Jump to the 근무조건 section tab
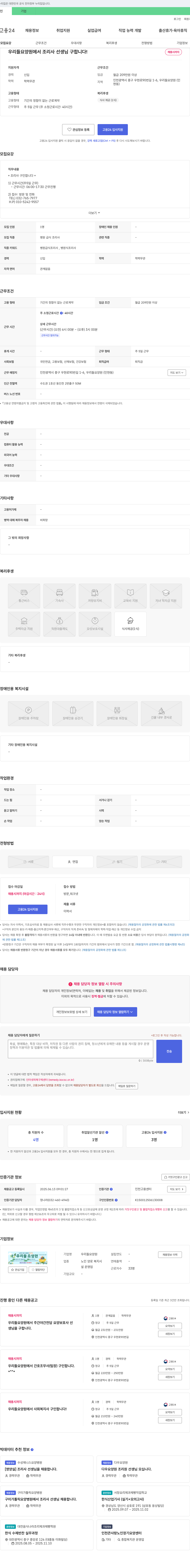Screen dimensions: 190x1568 (41, 43)
